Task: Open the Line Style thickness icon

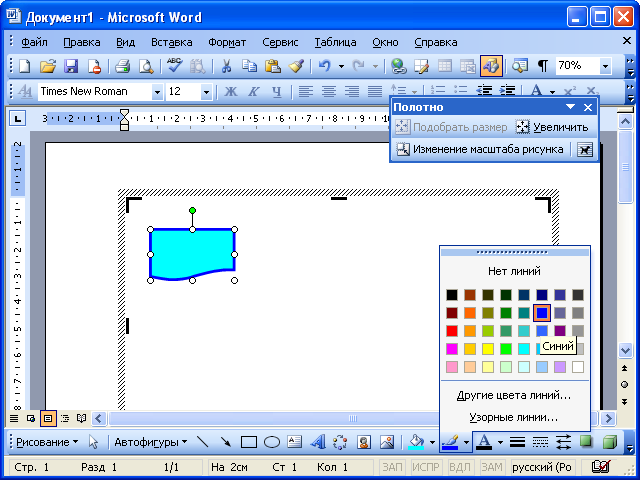Action: click(518, 441)
